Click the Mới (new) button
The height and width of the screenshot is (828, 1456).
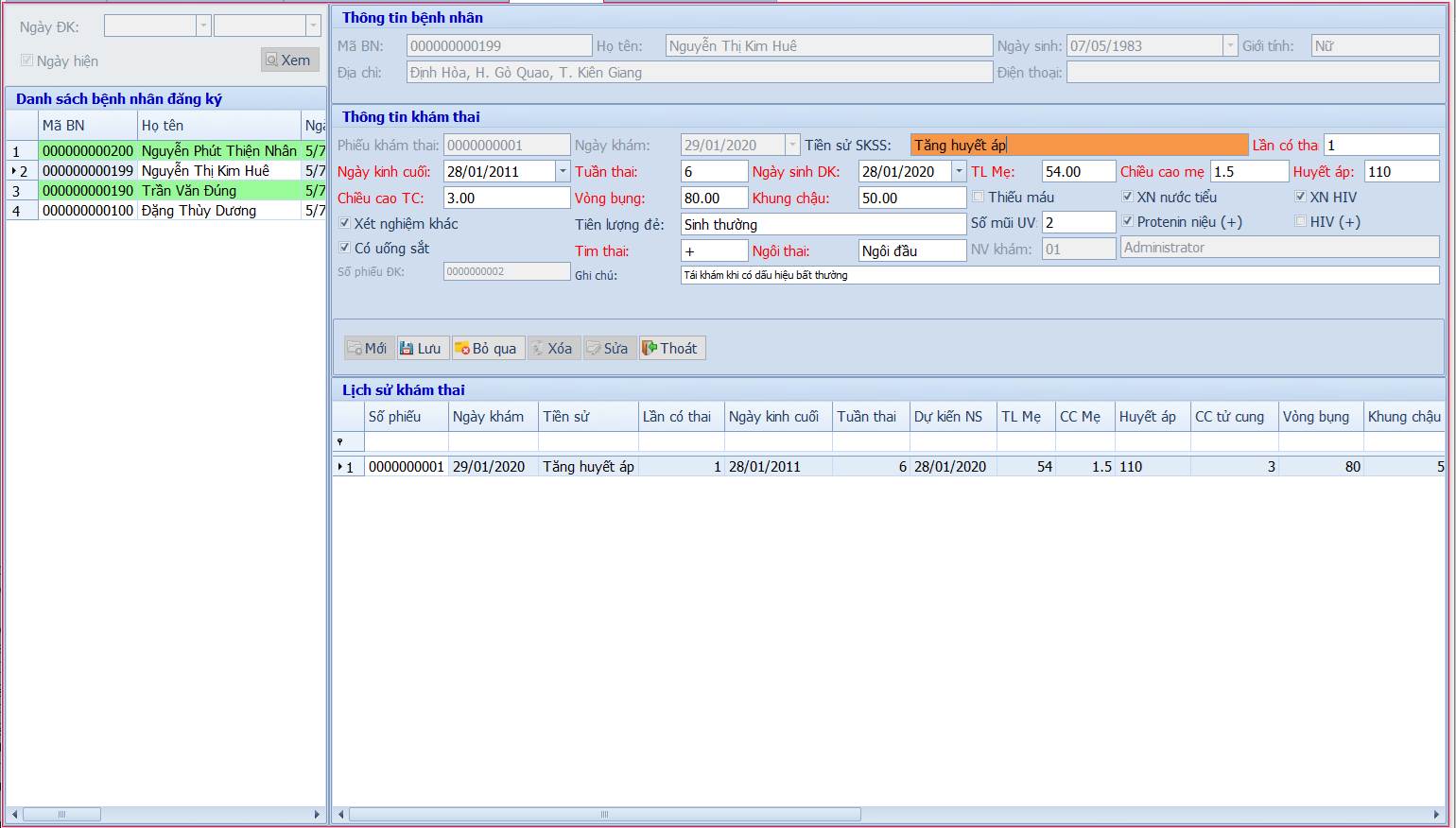368,348
